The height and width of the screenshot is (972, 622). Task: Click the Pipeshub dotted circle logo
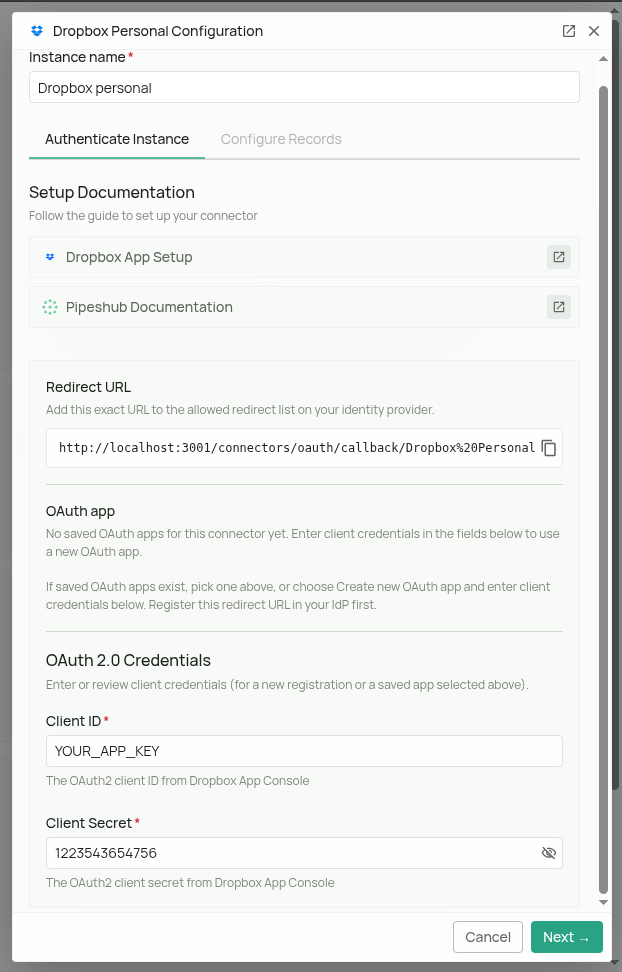(x=50, y=307)
